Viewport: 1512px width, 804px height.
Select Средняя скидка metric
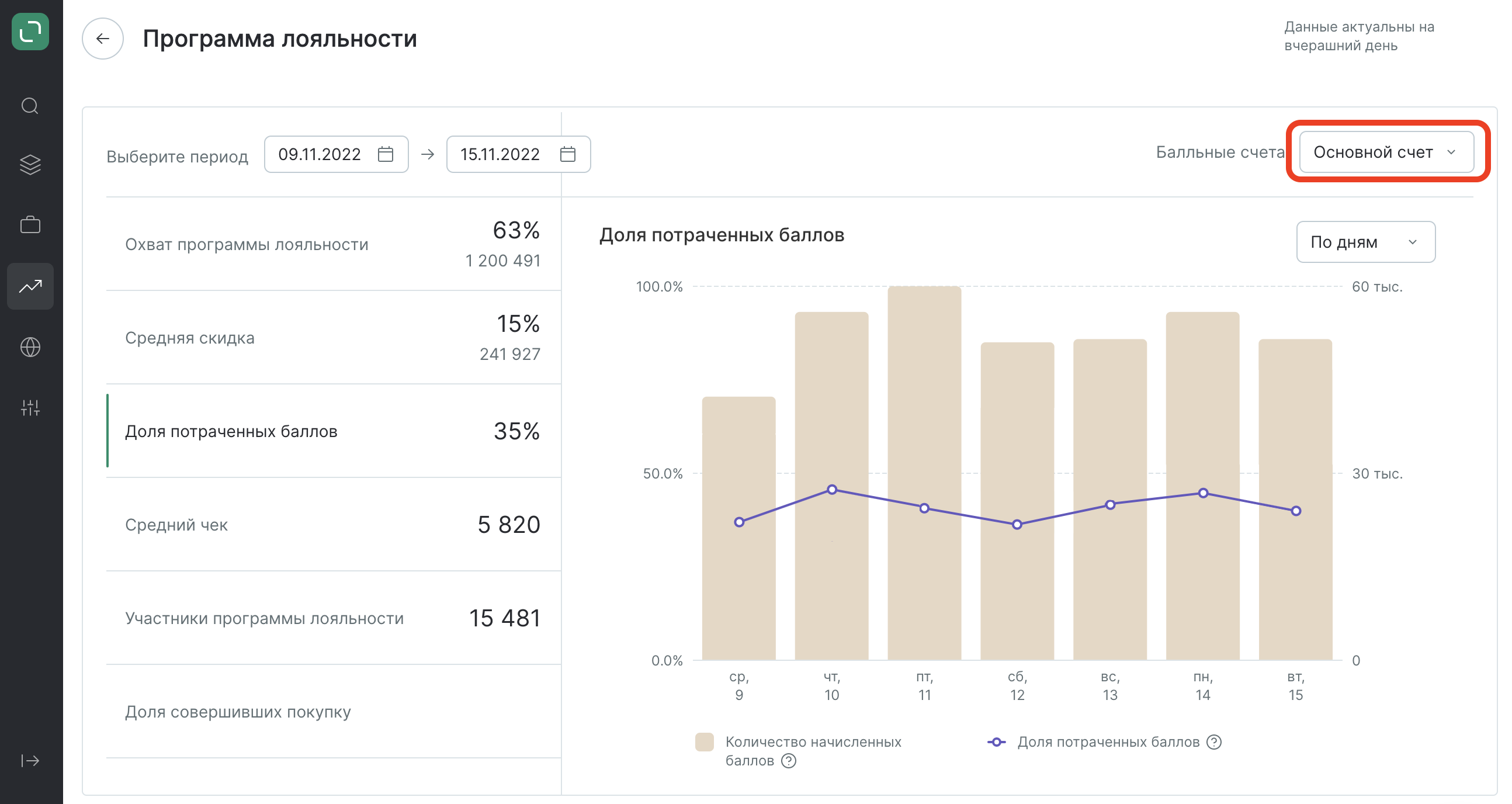(x=334, y=338)
